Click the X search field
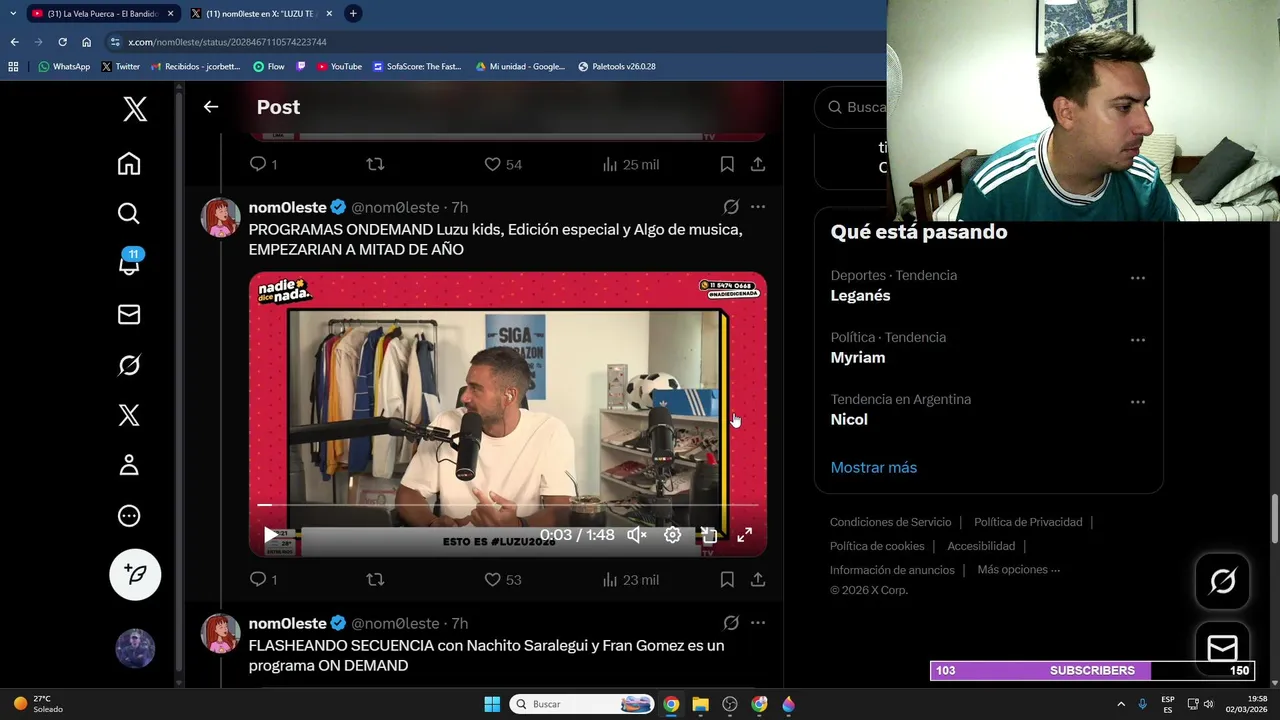Image resolution: width=1280 pixels, height=720 pixels. [866, 107]
